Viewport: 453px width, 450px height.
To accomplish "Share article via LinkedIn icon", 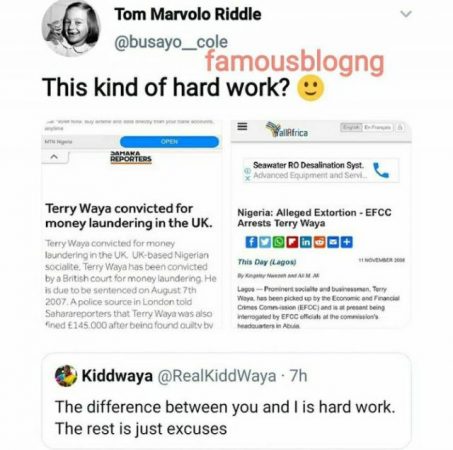I will (306, 242).
